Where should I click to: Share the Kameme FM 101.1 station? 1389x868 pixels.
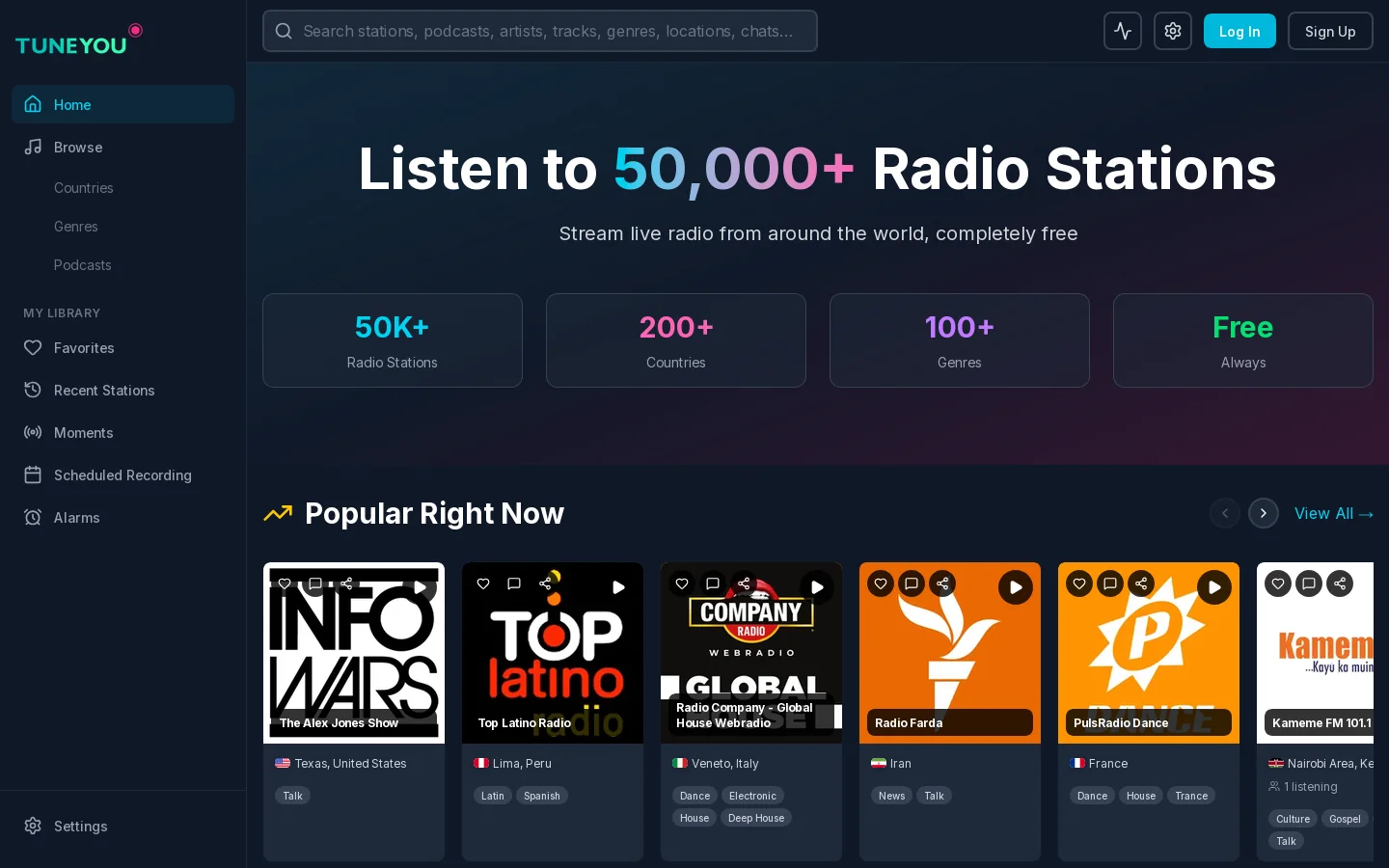(1340, 583)
